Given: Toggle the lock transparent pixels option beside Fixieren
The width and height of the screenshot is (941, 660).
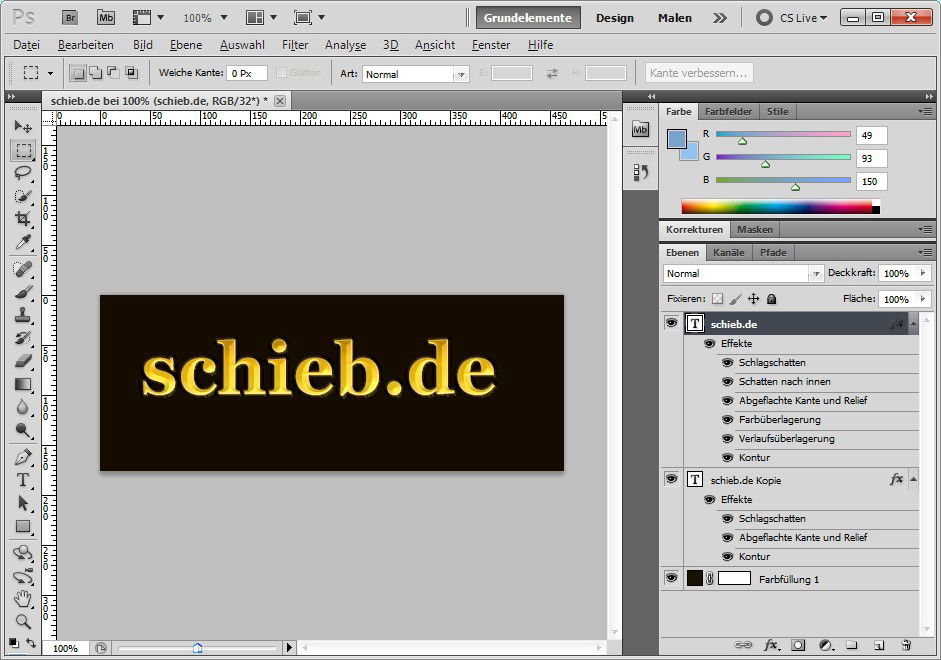Looking at the screenshot, I should [x=717, y=299].
